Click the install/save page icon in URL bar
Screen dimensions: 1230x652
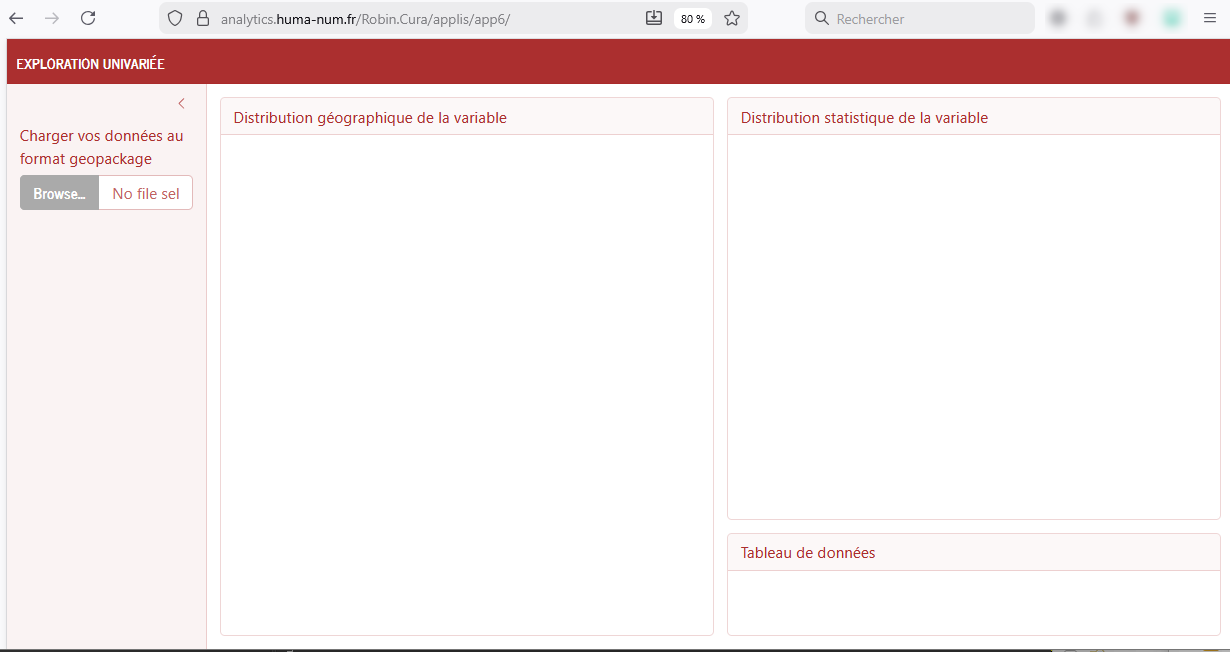coord(654,18)
